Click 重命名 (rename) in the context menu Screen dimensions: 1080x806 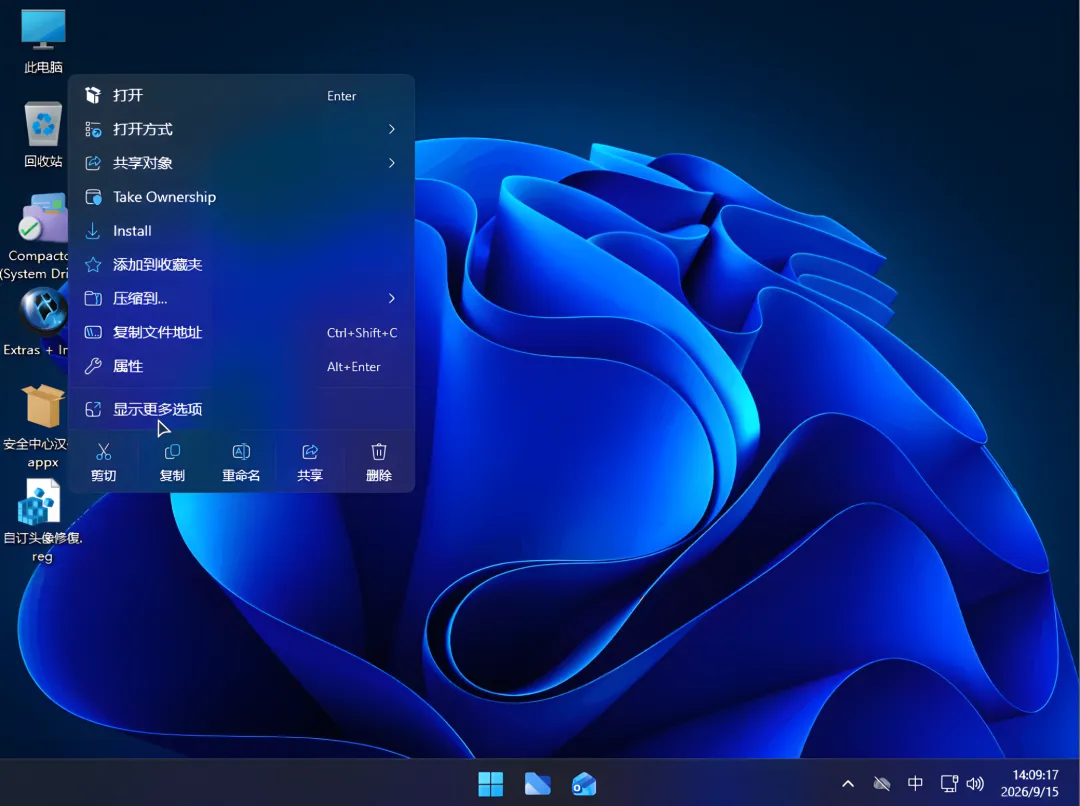(241, 462)
